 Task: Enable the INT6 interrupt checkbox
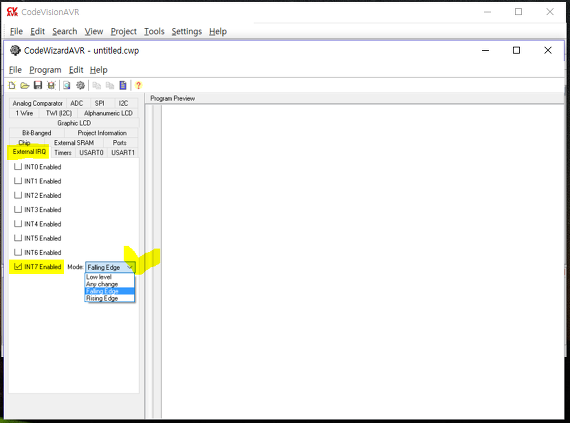[x=18, y=252]
